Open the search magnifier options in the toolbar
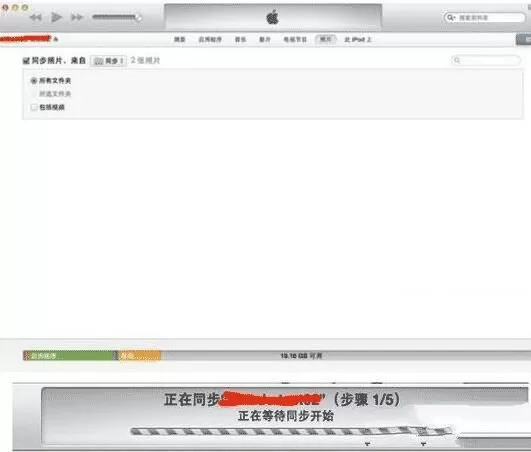531x452 pixels. (450, 17)
